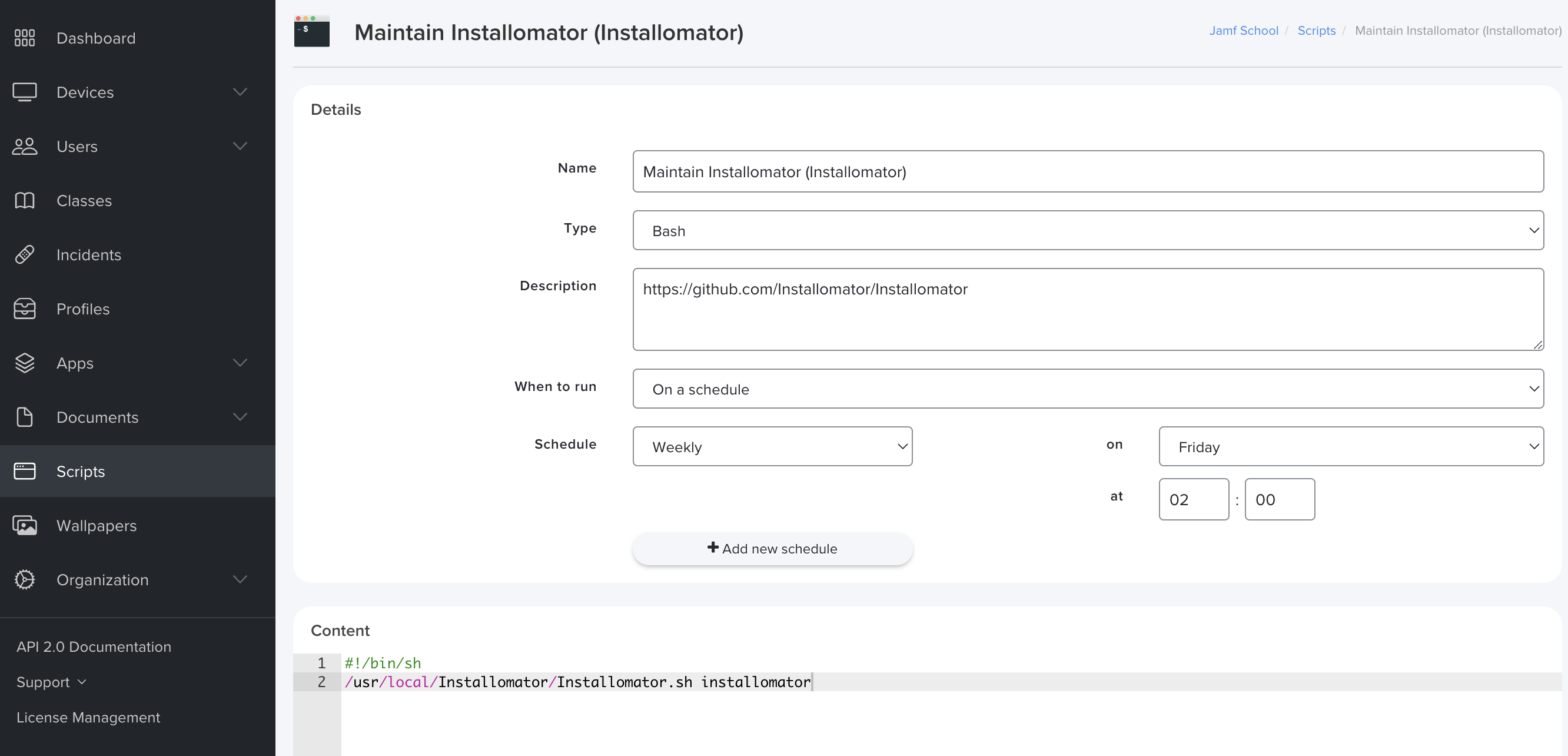Open the Profiles icon in the sidebar
This screenshot has width=1568, height=756.
tap(24, 309)
